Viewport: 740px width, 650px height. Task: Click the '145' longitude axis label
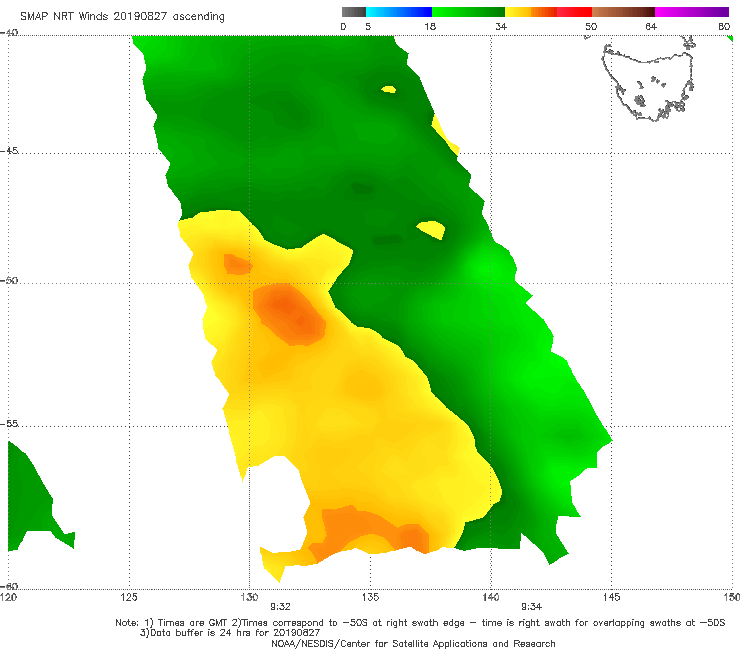click(612, 597)
